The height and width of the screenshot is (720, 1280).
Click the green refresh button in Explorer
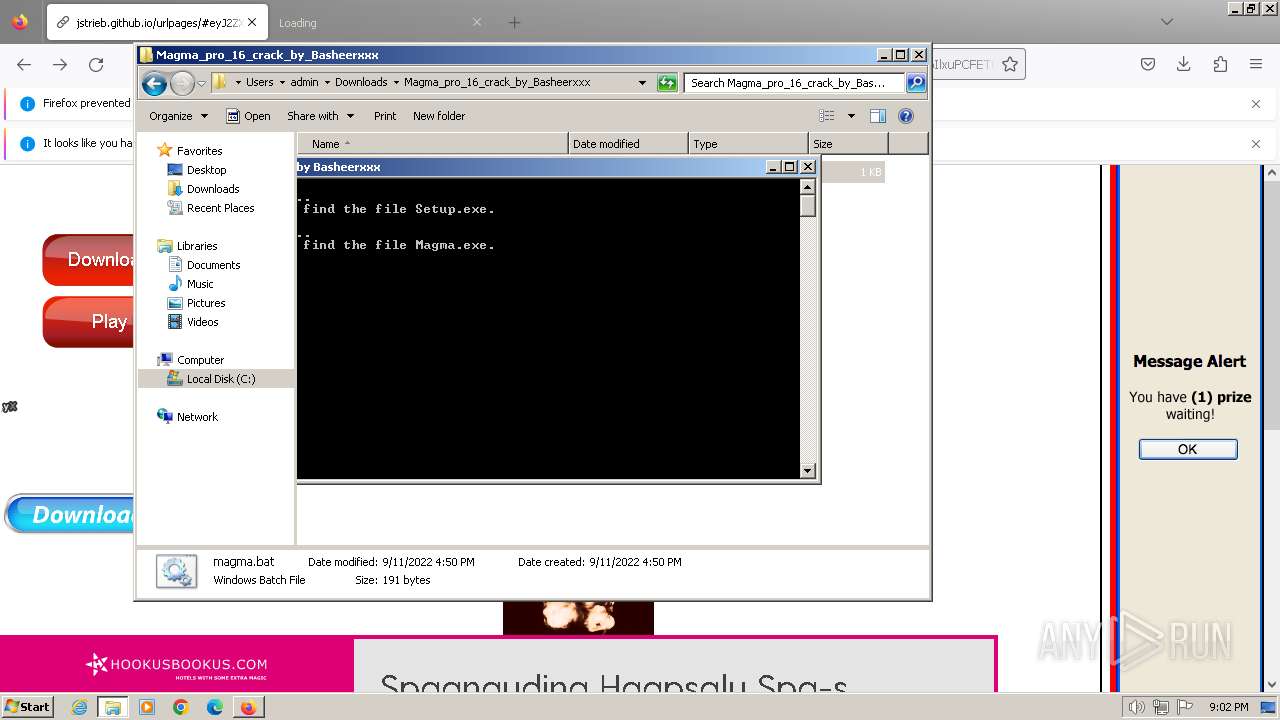[667, 83]
